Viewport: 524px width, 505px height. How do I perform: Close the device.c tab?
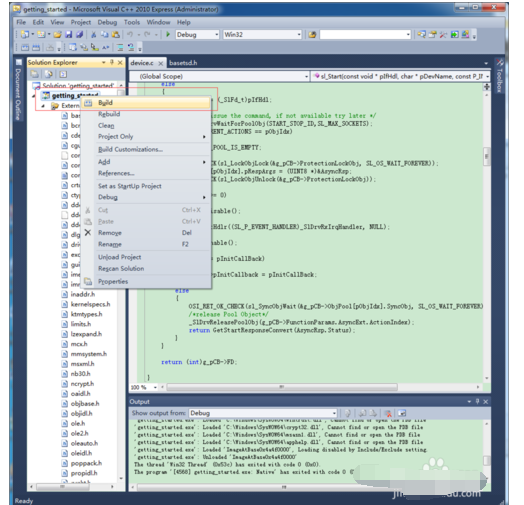click(161, 63)
